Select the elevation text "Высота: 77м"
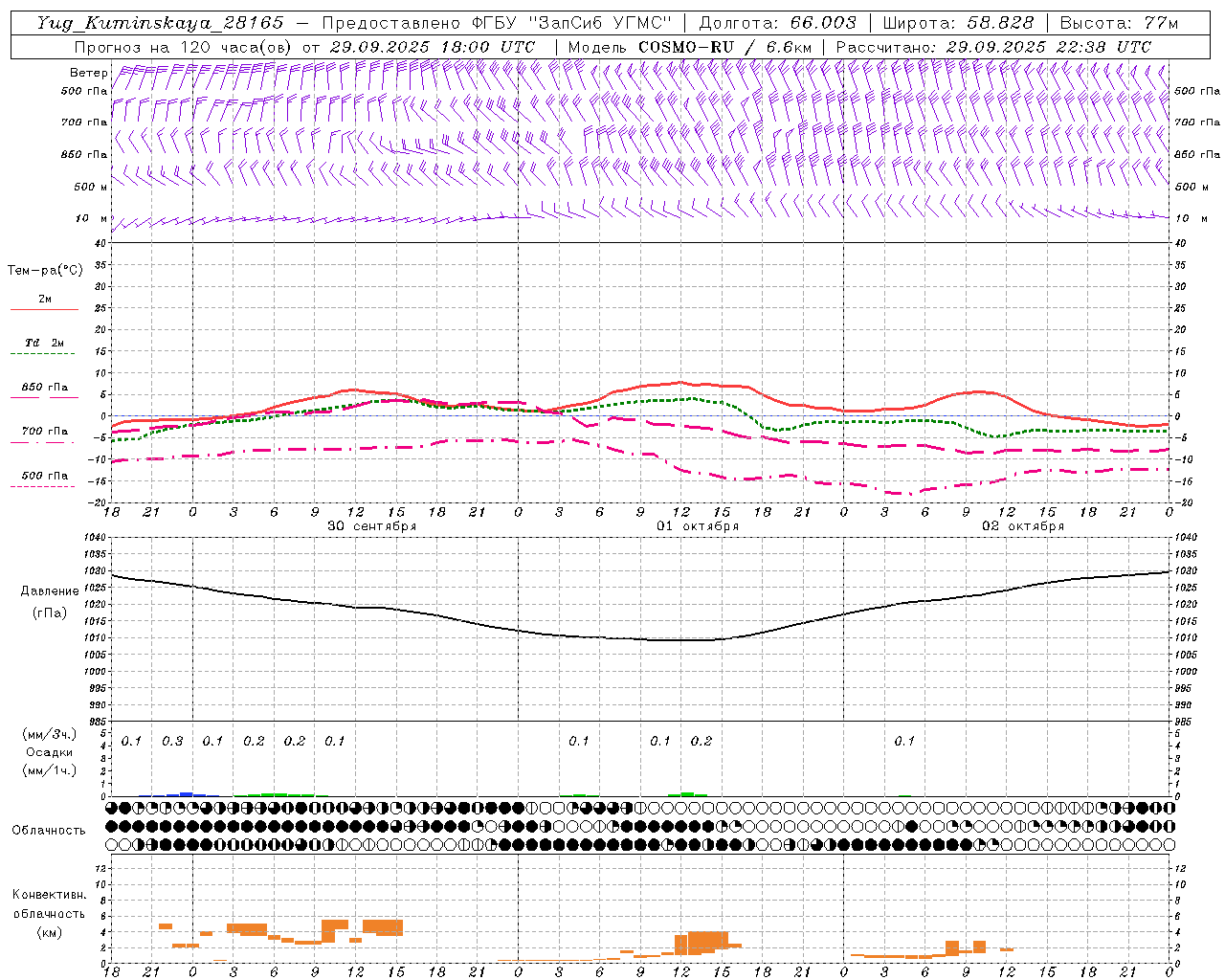Screen dimensions: 1225x980 1119,23
